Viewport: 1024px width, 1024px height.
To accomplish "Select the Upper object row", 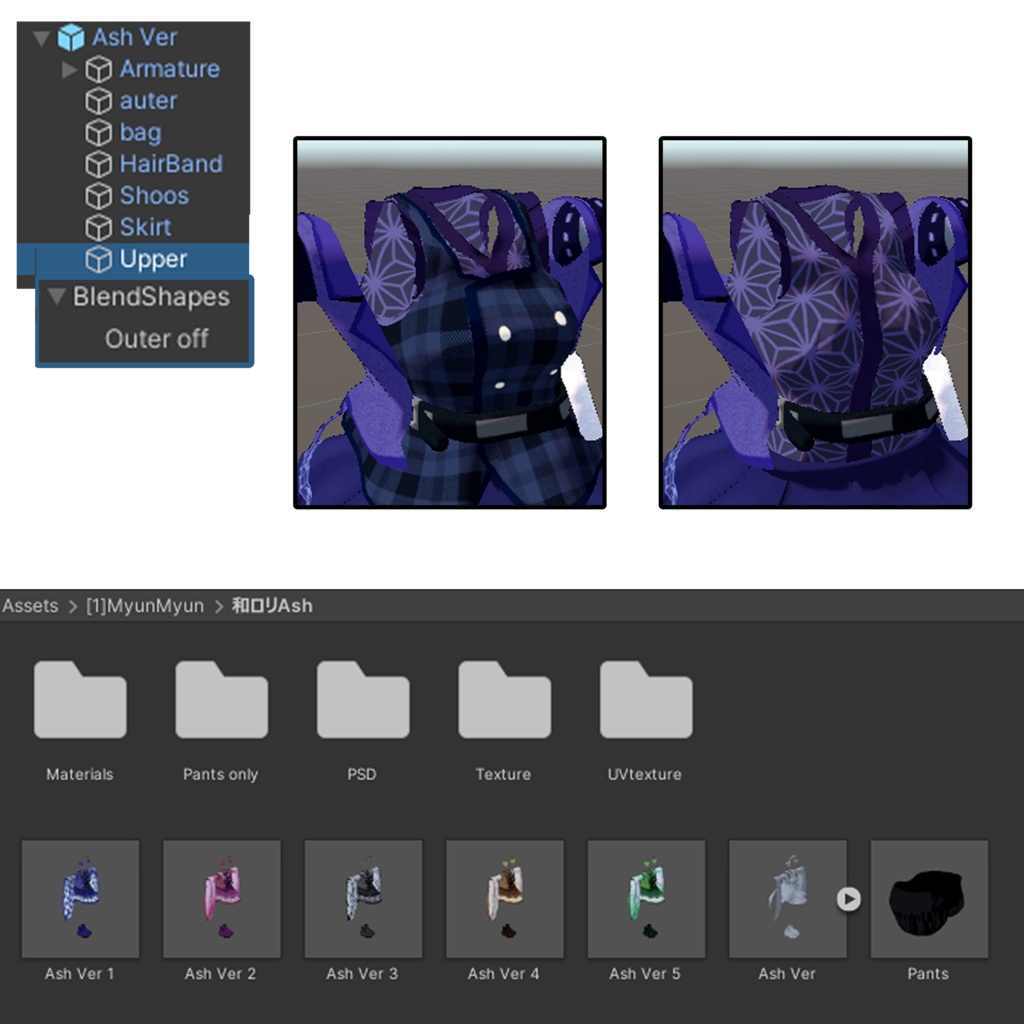I will pyautogui.click(x=133, y=259).
